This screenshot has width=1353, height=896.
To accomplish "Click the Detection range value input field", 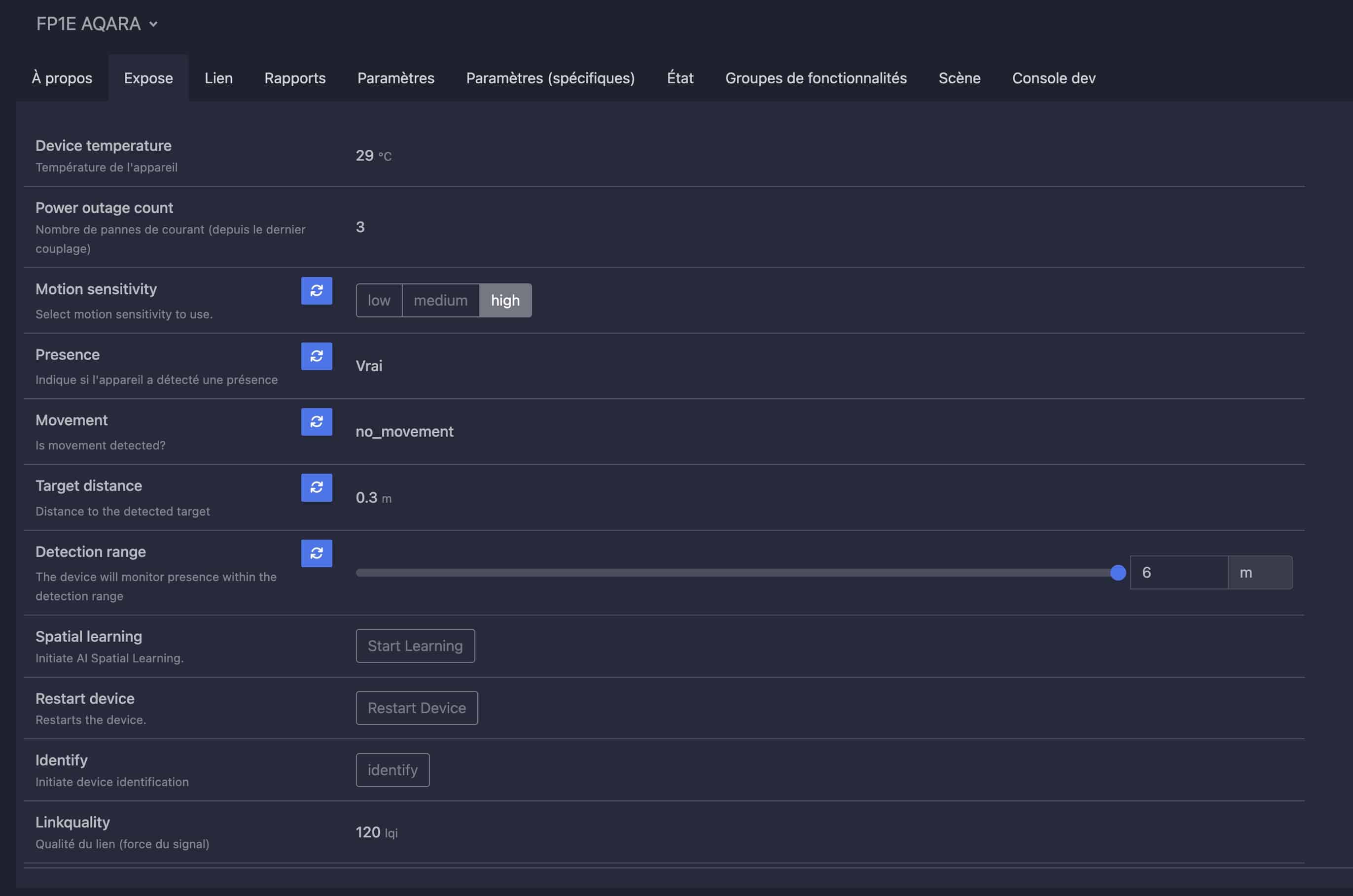I will tap(1178, 573).
